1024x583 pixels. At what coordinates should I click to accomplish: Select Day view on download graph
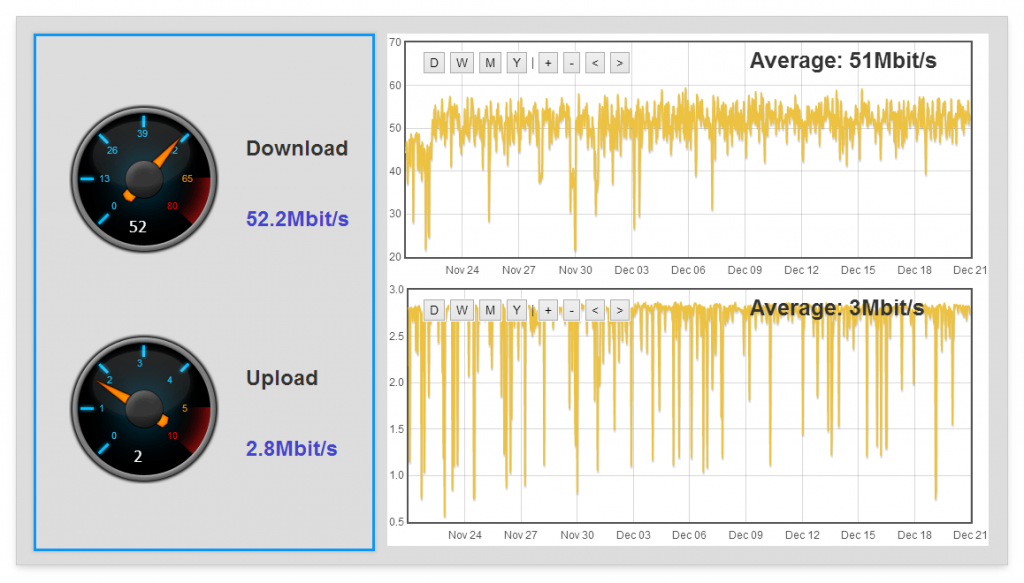point(434,62)
